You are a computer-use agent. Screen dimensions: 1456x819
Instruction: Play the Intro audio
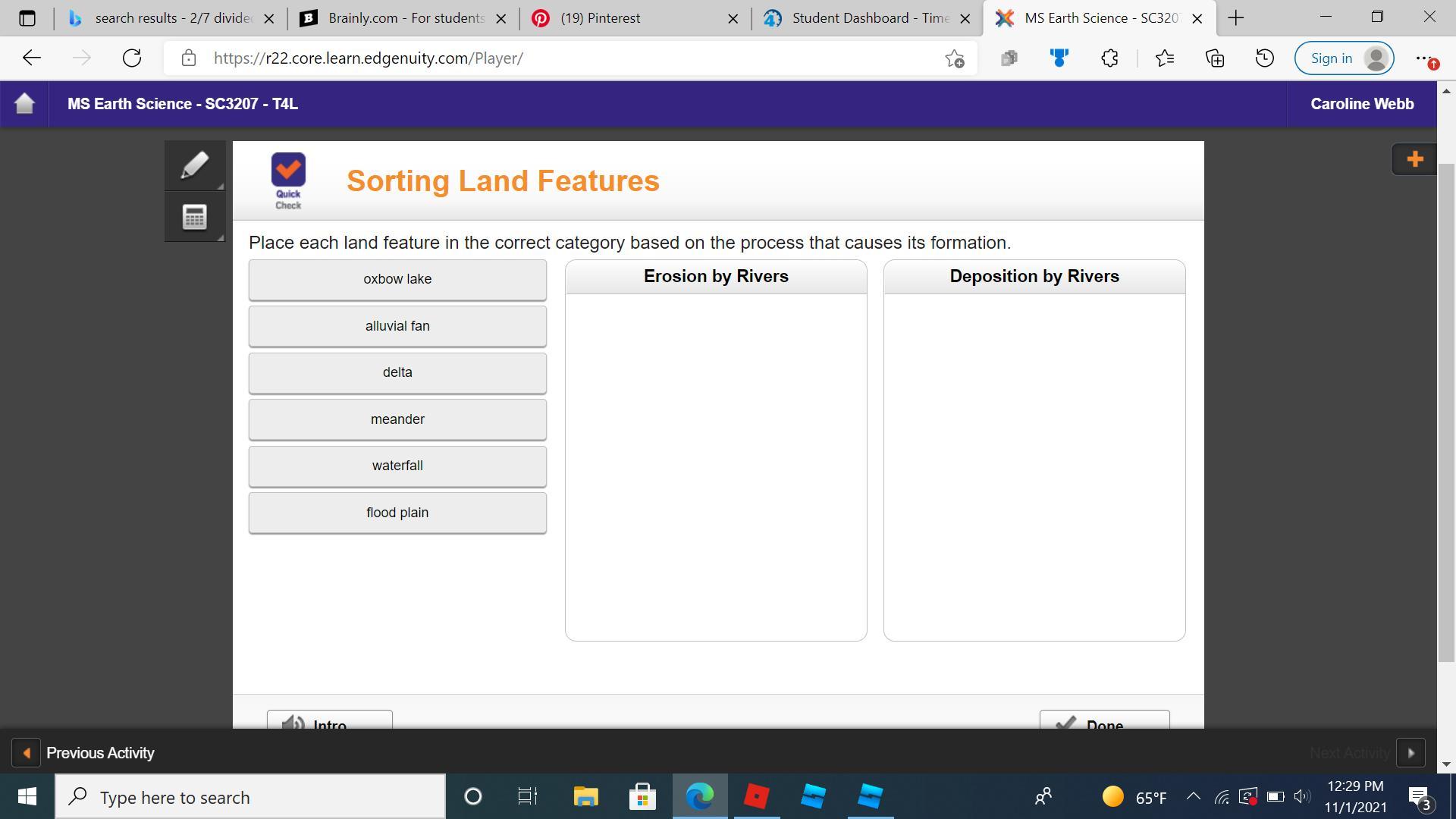[x=329, y=722]
